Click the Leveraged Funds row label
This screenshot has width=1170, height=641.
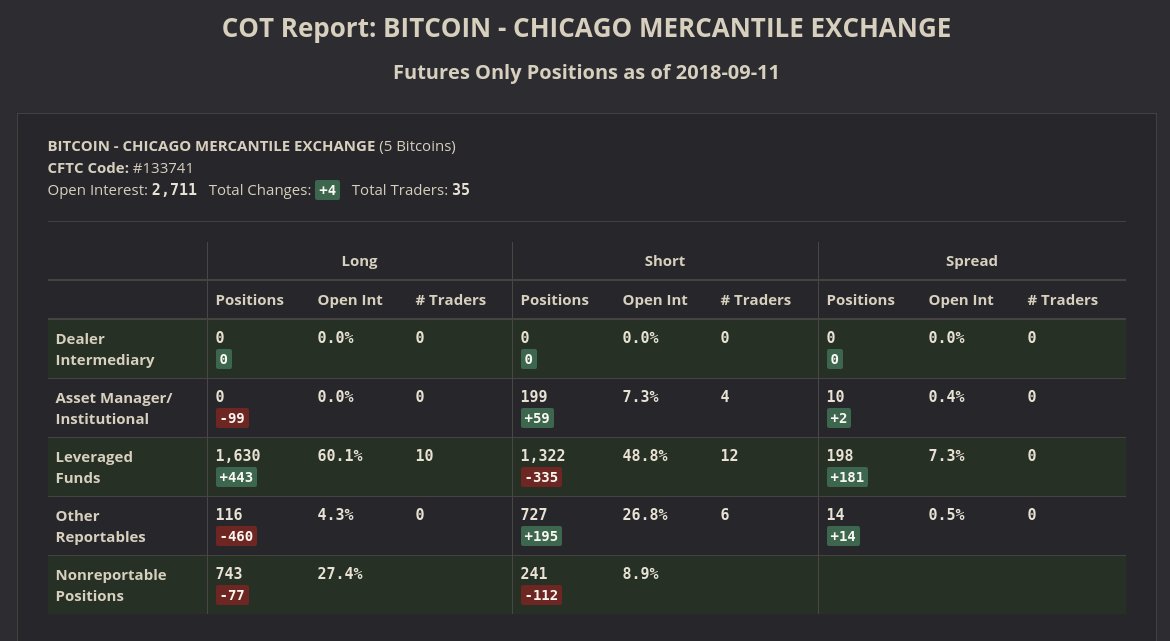click(94, 467)
